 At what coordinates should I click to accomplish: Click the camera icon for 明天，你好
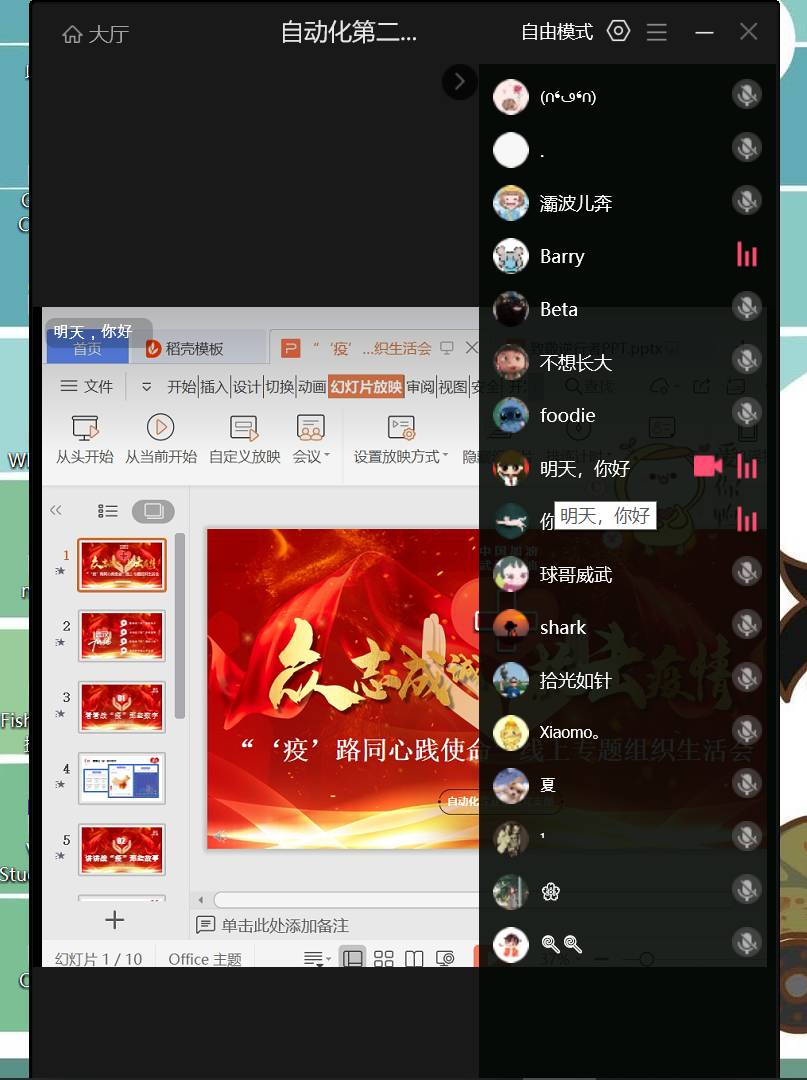[x=708, y=466]
